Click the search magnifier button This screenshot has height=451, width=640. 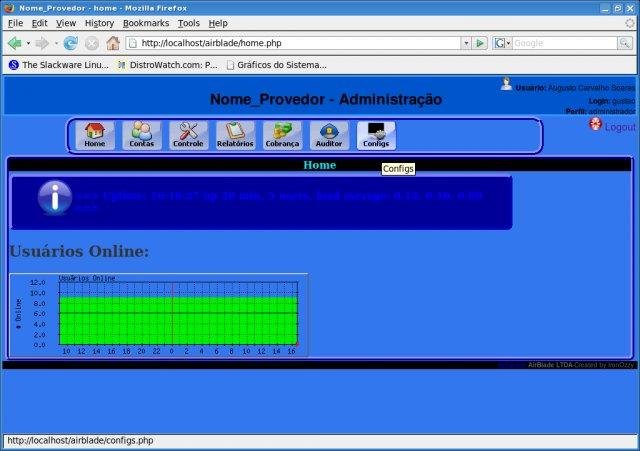(x=625, y=43)
